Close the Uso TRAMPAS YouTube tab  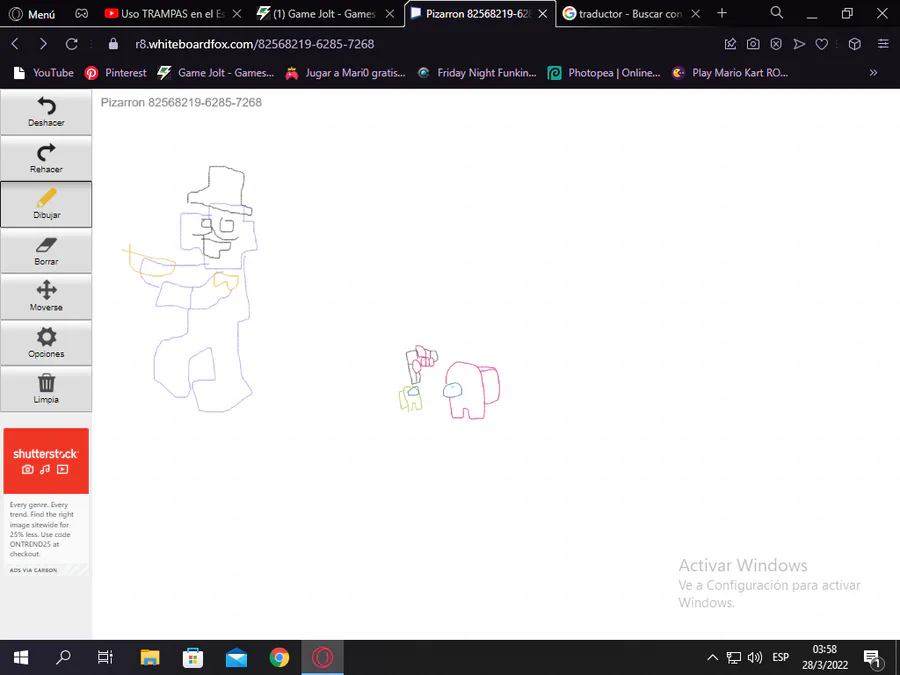point(236,14)
